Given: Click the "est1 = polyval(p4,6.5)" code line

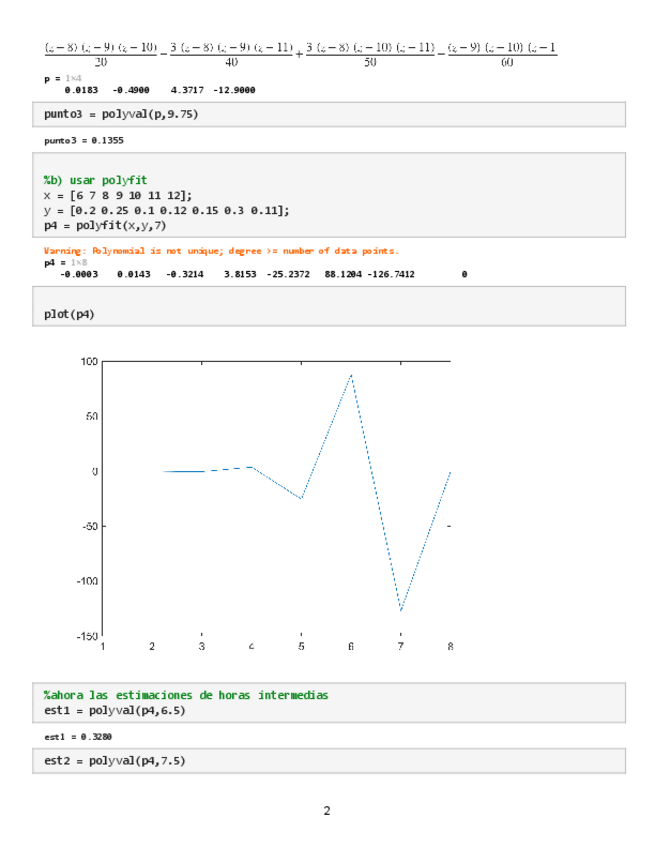Looking at the screenshot, I should pos(115,710).
